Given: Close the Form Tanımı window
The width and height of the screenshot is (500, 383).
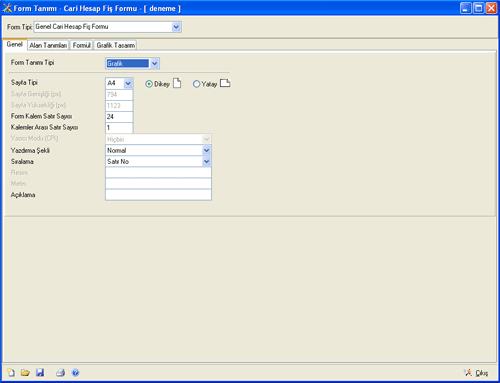Looking at the screenshot, I should click(x=491, y=8).
